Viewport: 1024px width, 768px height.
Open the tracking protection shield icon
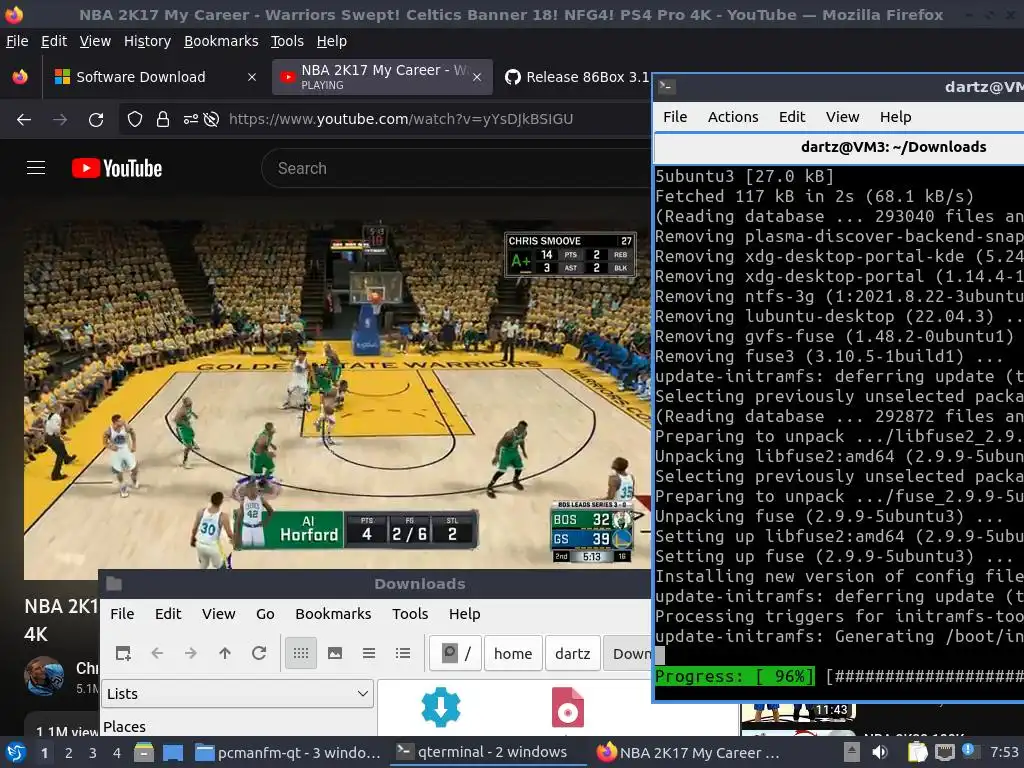pyautogui.click(x=135, y=119)
